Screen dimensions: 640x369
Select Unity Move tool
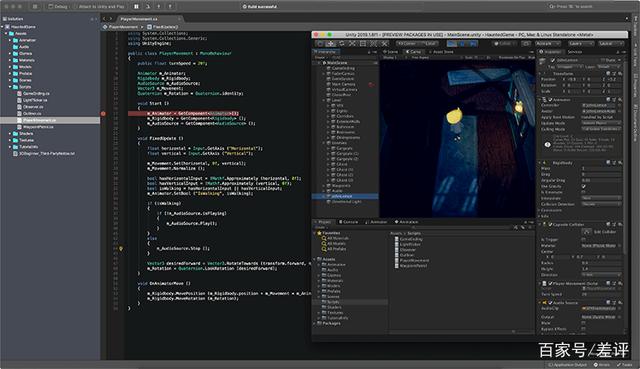tap(331, 43)
